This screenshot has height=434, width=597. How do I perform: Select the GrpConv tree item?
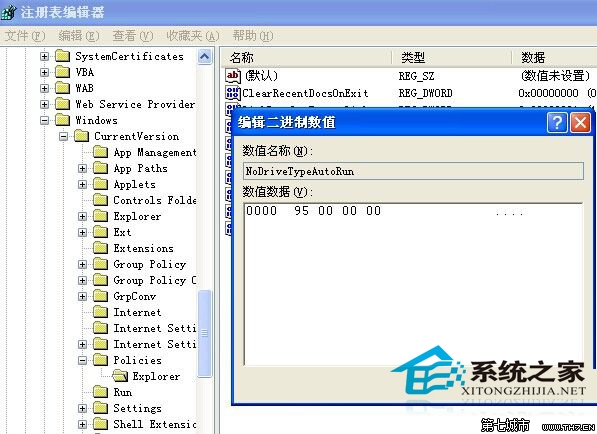click(135, 296)
